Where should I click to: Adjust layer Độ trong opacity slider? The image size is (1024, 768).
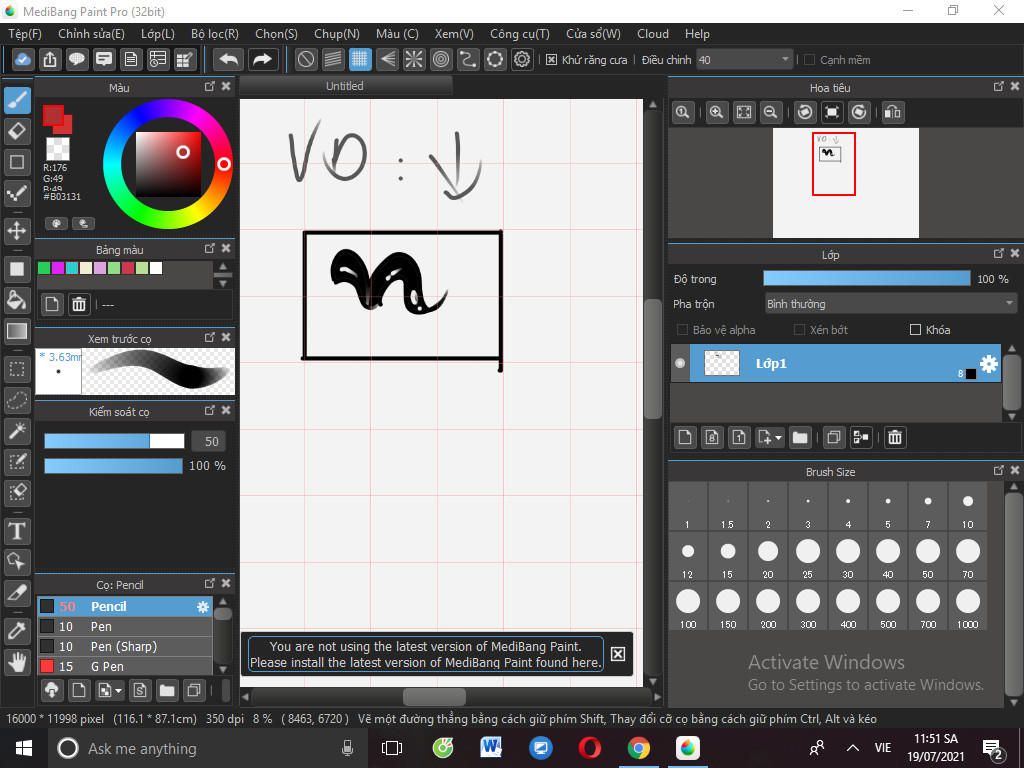(x=867, y=279)
